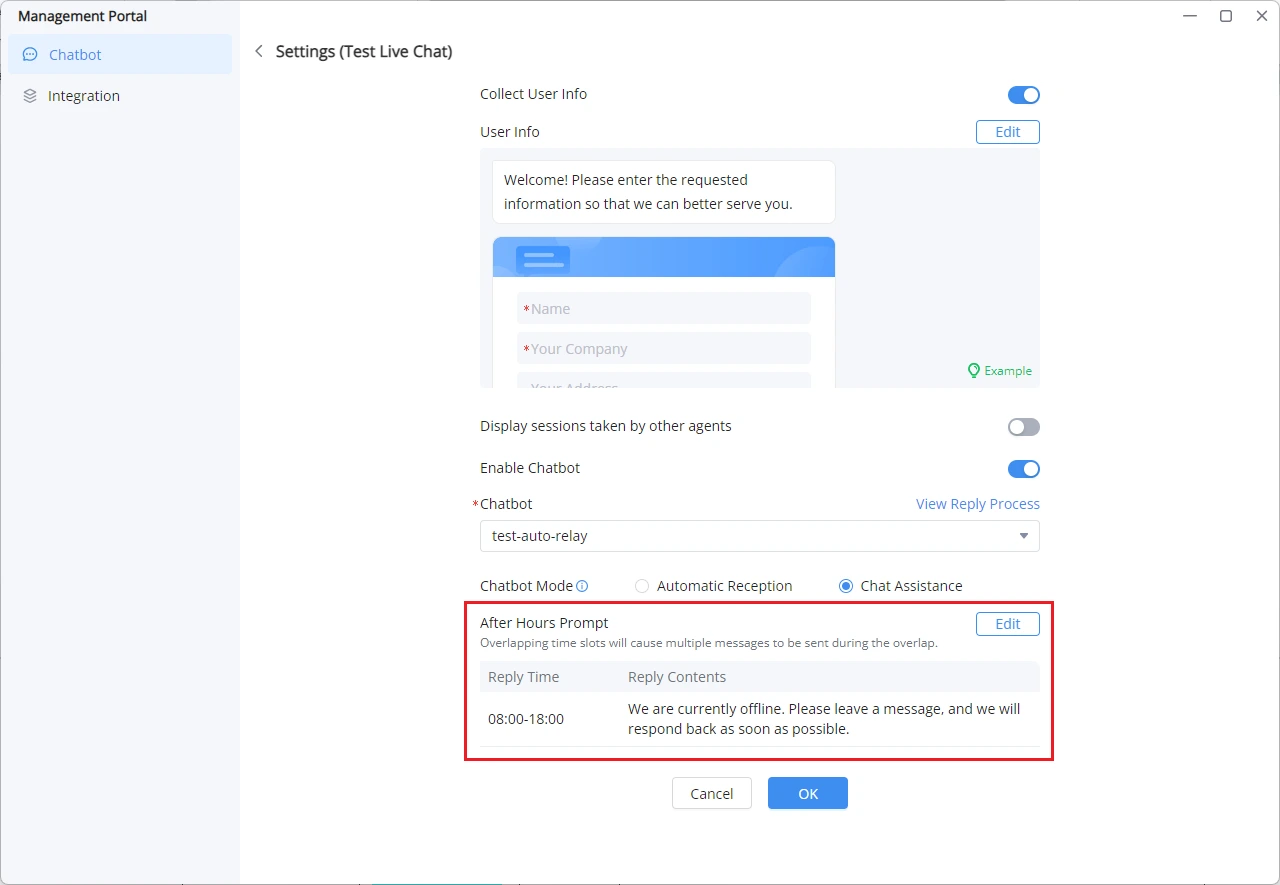Open the test-auto-relay chatbot dropdown
1280x885 pixels.
click(x=760, y=536)
